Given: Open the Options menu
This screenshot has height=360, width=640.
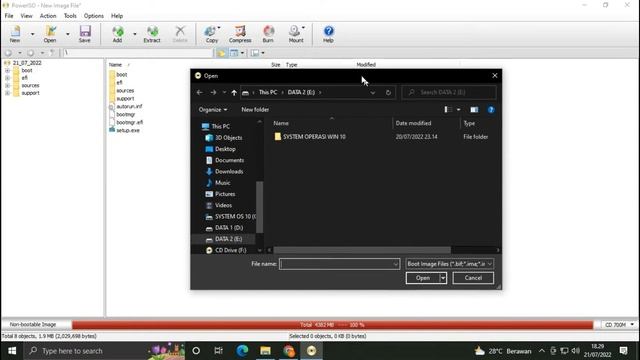Looking at the screenshot, I should [x=93, y=16].
